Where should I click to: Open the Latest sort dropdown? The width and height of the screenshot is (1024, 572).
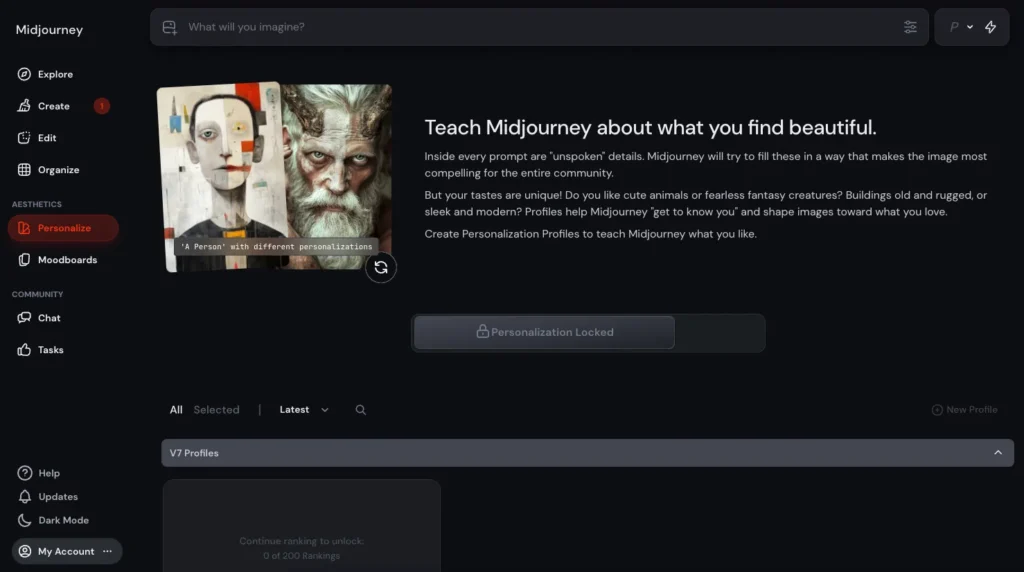303,410
